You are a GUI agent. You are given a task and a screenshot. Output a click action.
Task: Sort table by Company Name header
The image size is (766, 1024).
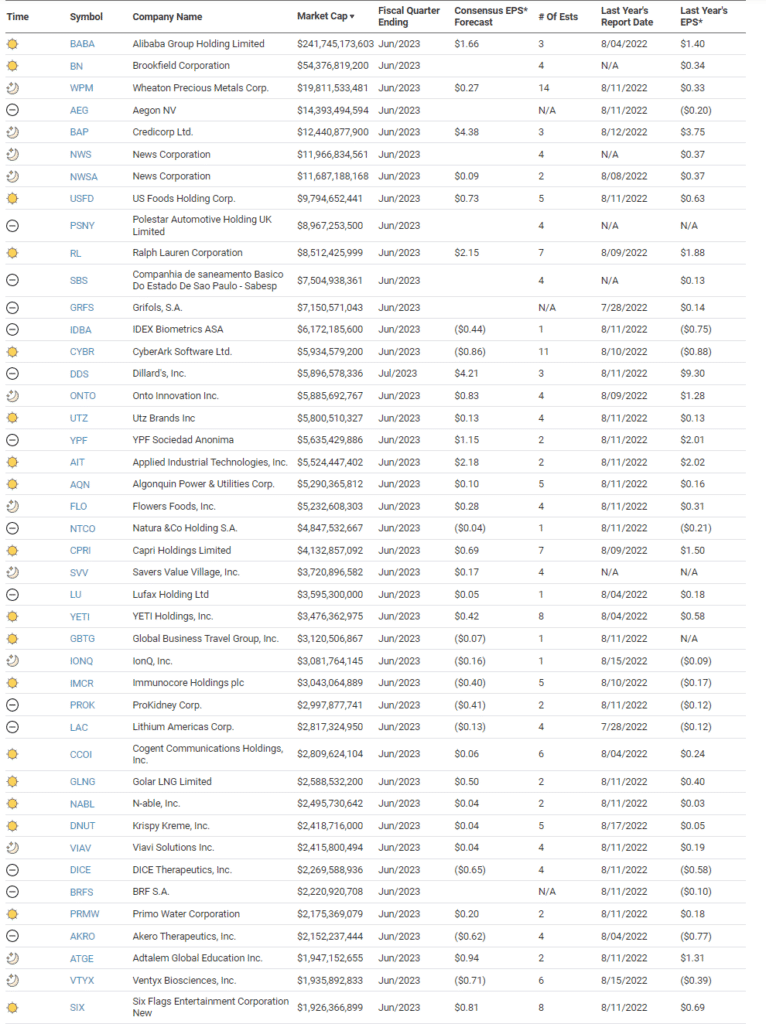(x=167, y=17)
